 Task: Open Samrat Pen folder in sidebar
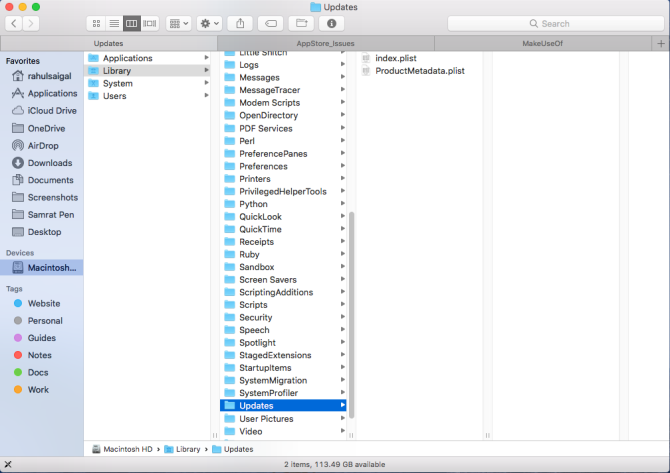point(43,214)
